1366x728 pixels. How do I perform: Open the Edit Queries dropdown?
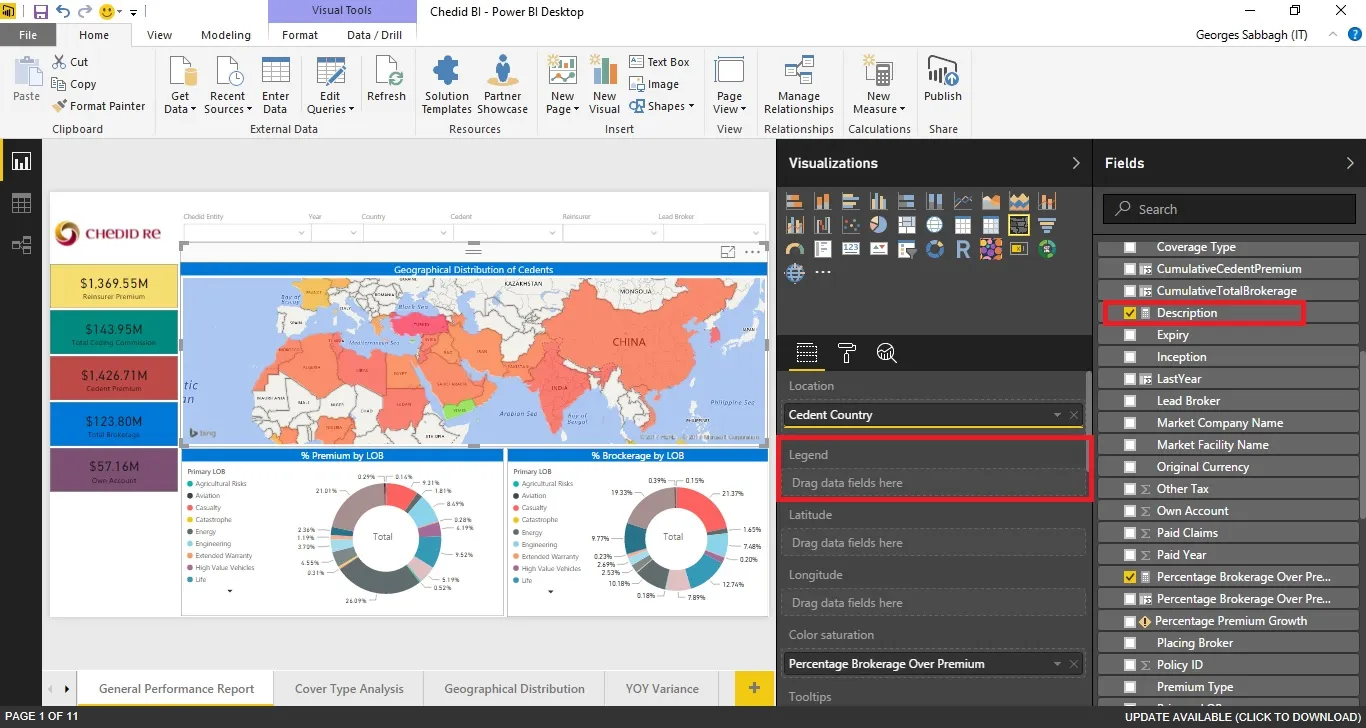(x=330, y=85)
